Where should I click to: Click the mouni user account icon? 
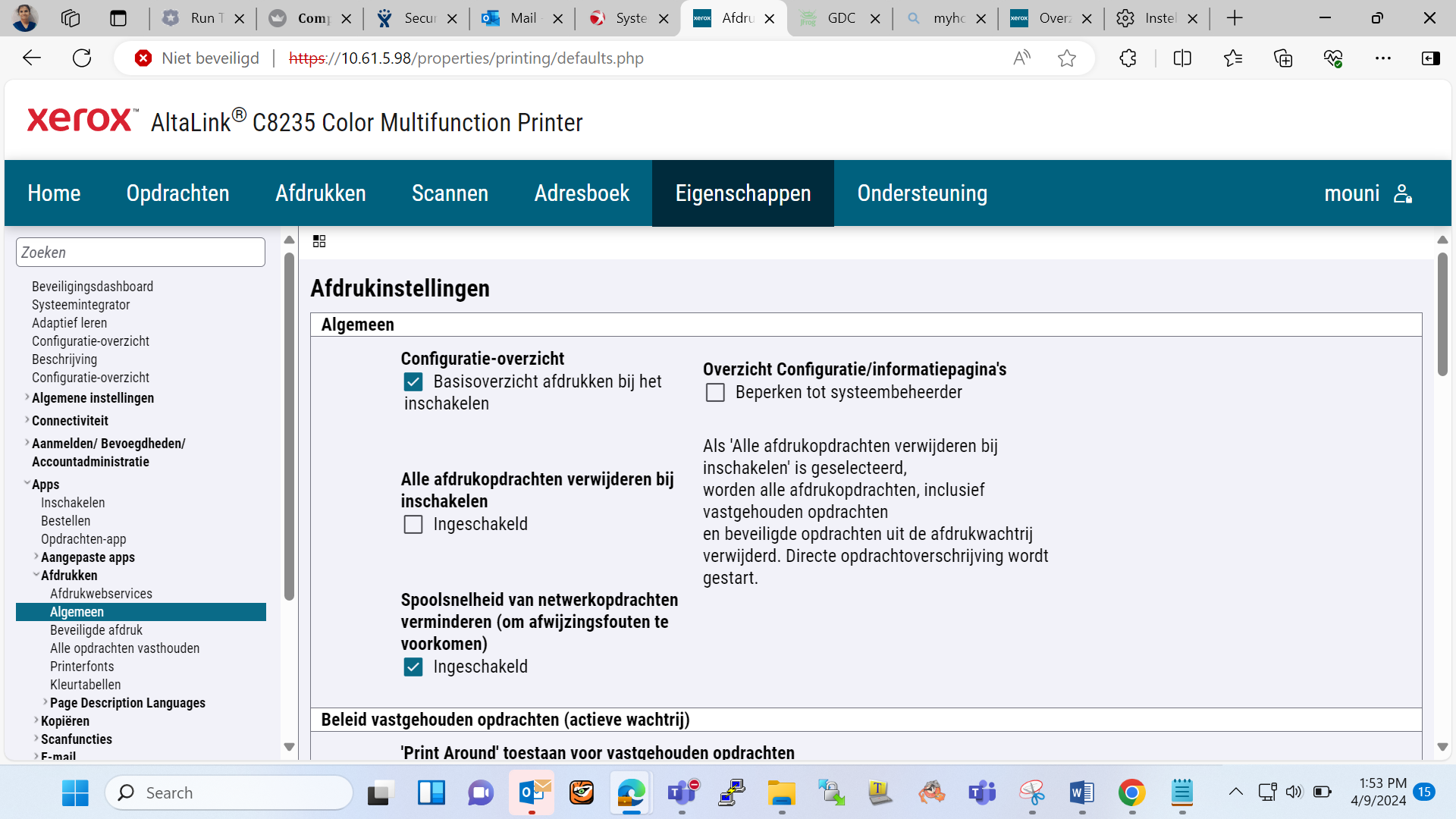pos(1402,194)
